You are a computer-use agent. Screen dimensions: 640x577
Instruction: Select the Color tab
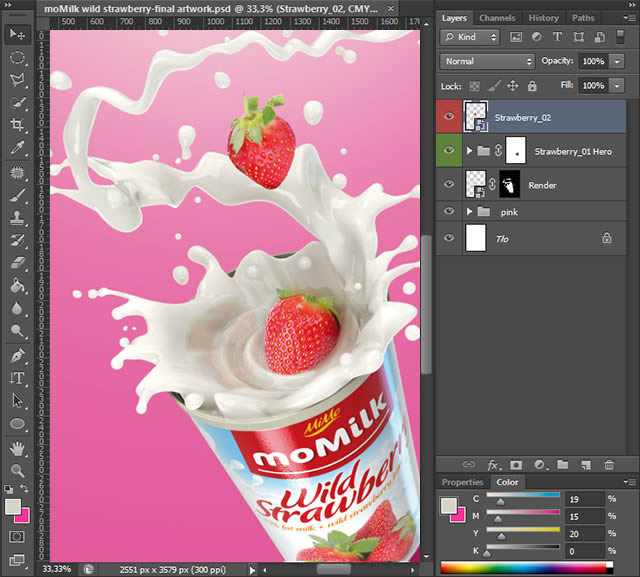(507, 482)
